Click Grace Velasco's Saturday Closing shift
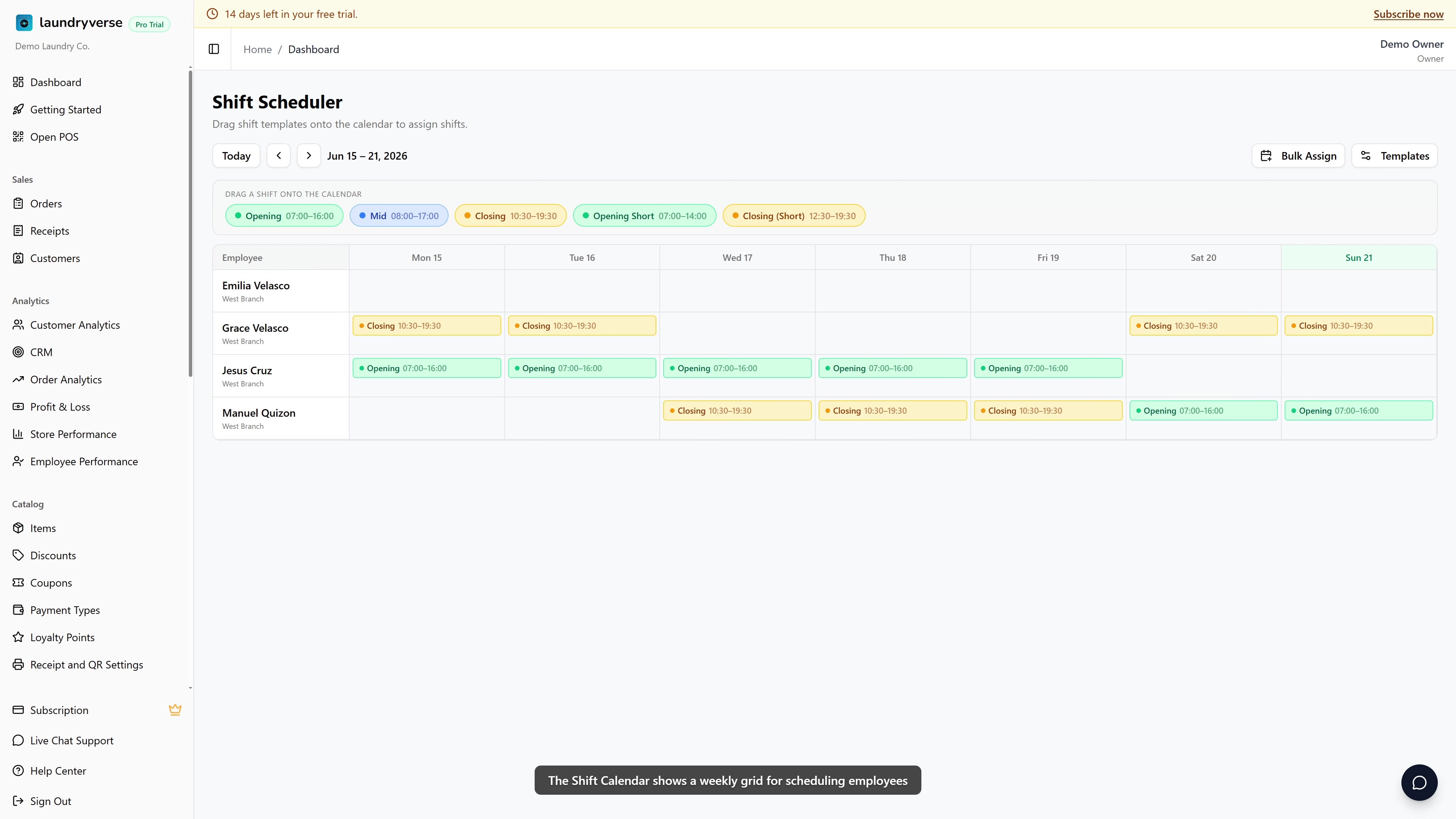This screenshot has height=819, width=1456. [1203, 326]
